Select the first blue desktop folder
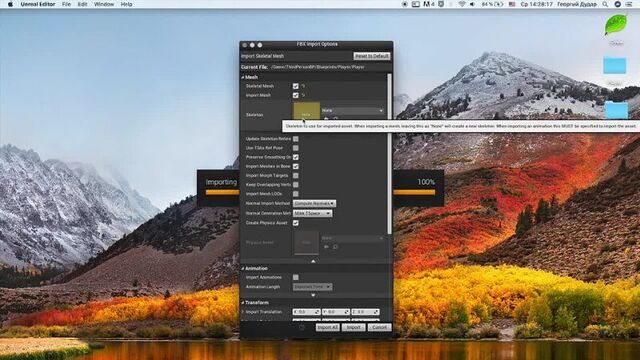 coord(615,66)
